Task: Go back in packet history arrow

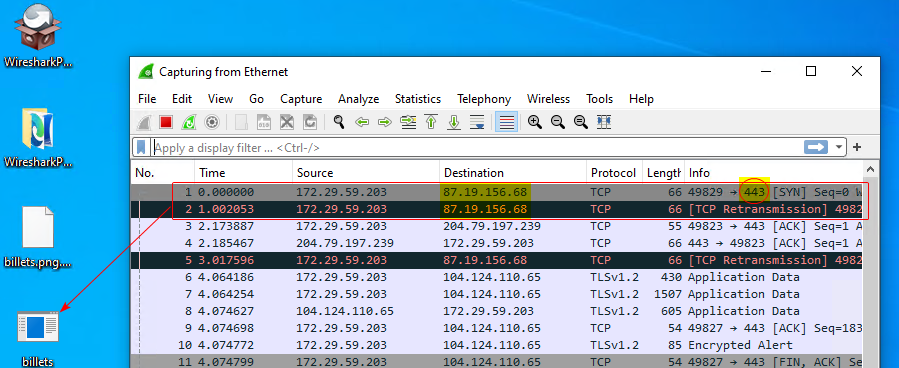Action: click(x=362, y=122)
